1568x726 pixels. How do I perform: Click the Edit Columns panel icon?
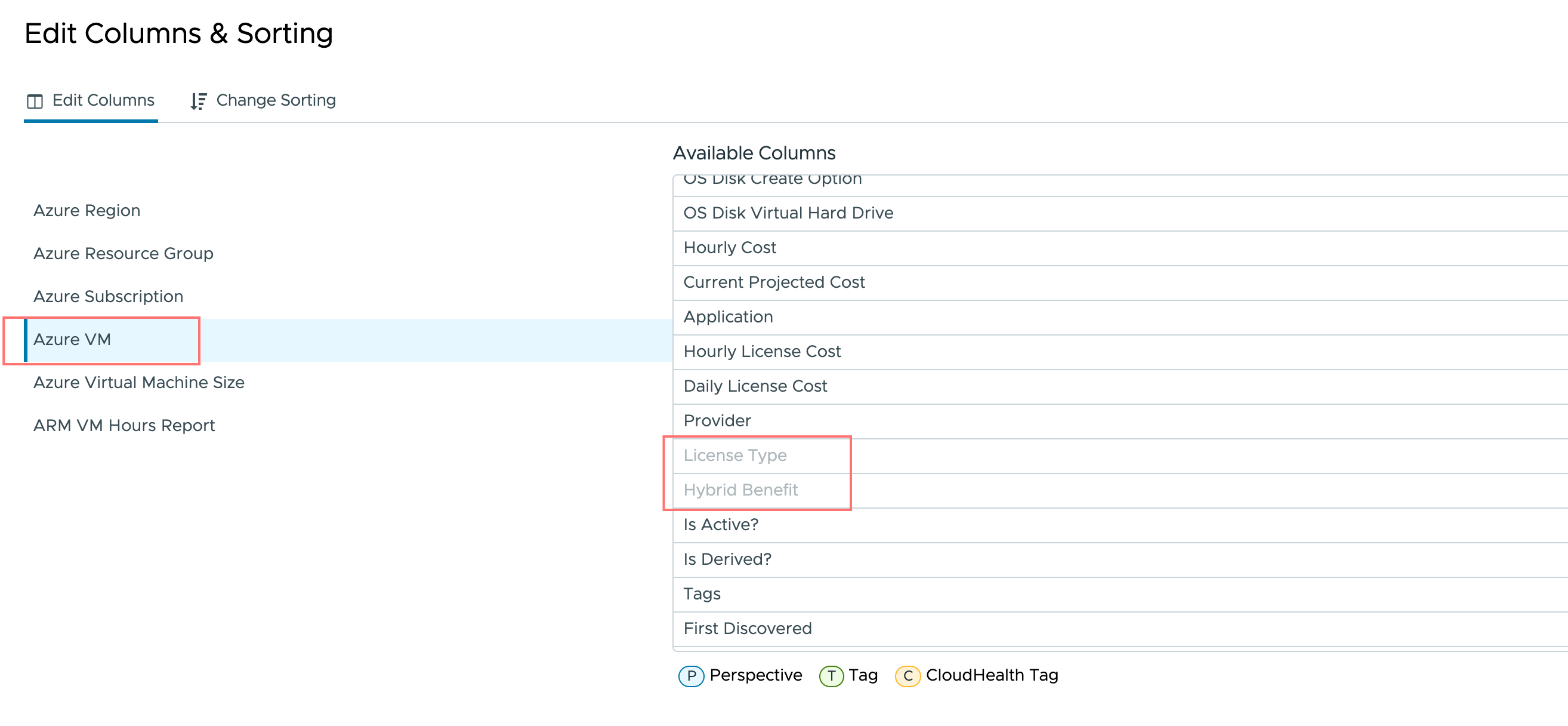tap(35, 100)
